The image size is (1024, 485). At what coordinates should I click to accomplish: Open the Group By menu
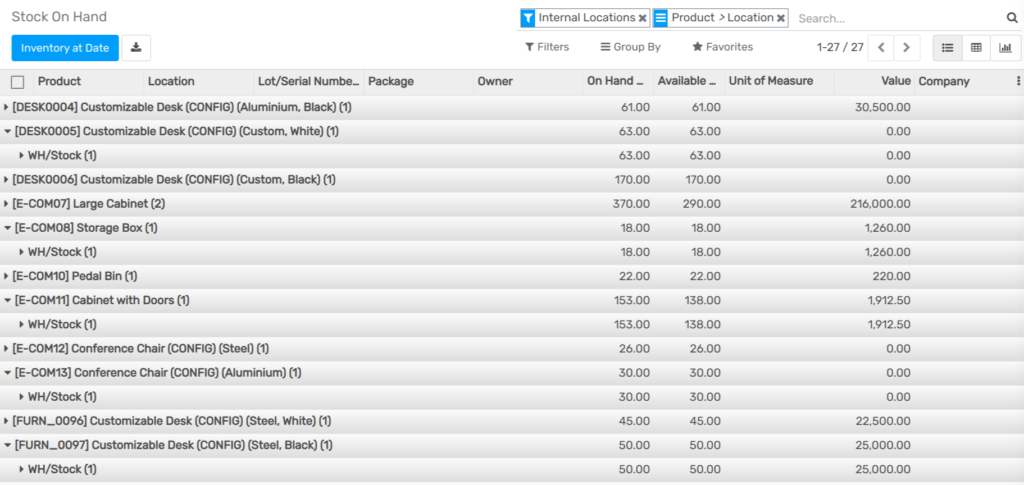[x=630, y=47]
